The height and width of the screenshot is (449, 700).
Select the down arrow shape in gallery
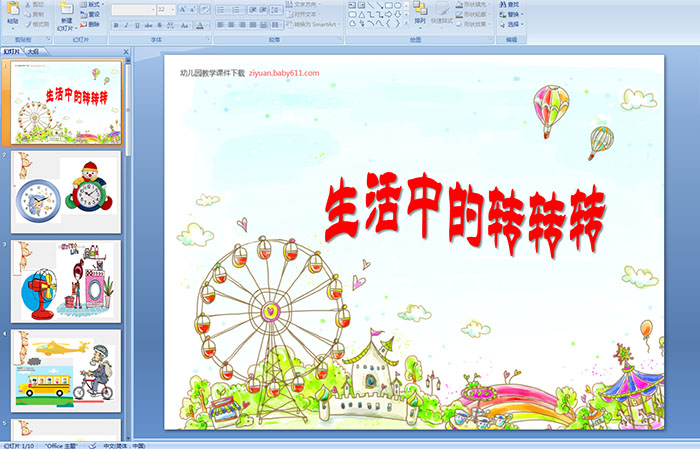click(x=397, y=15)
